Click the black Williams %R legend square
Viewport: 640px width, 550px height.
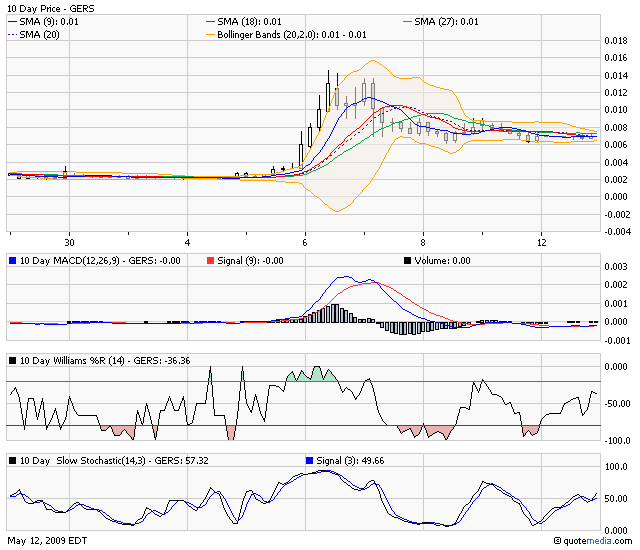pyautogui.click(x=12, y=360)
